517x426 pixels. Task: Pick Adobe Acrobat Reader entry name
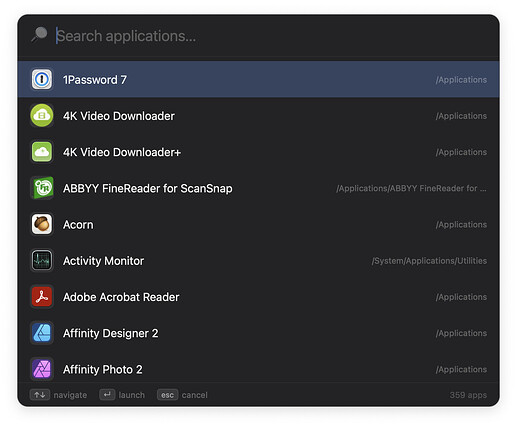point(121,297)
